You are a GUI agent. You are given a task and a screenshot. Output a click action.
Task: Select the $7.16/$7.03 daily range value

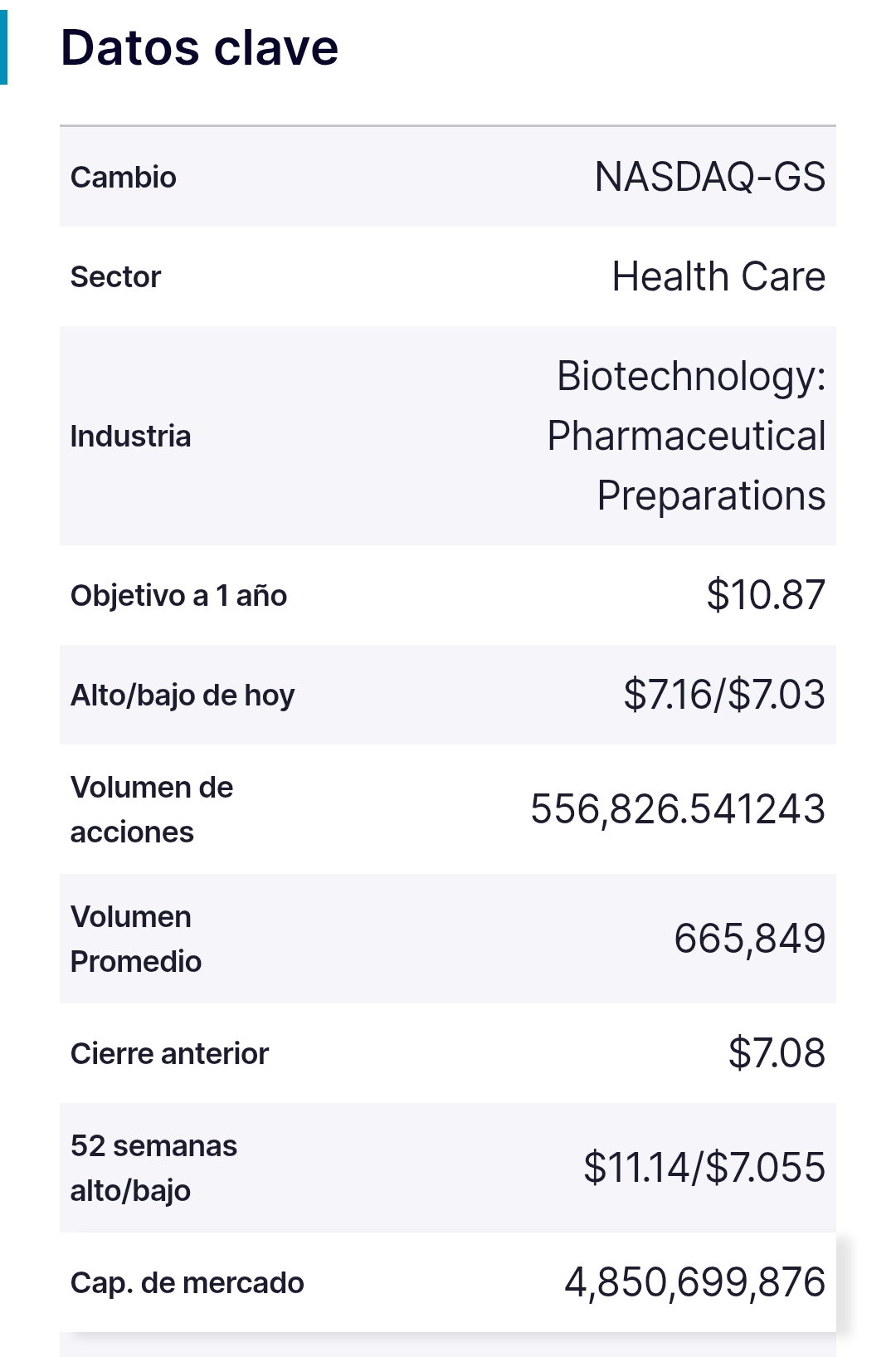coord(724,695)
